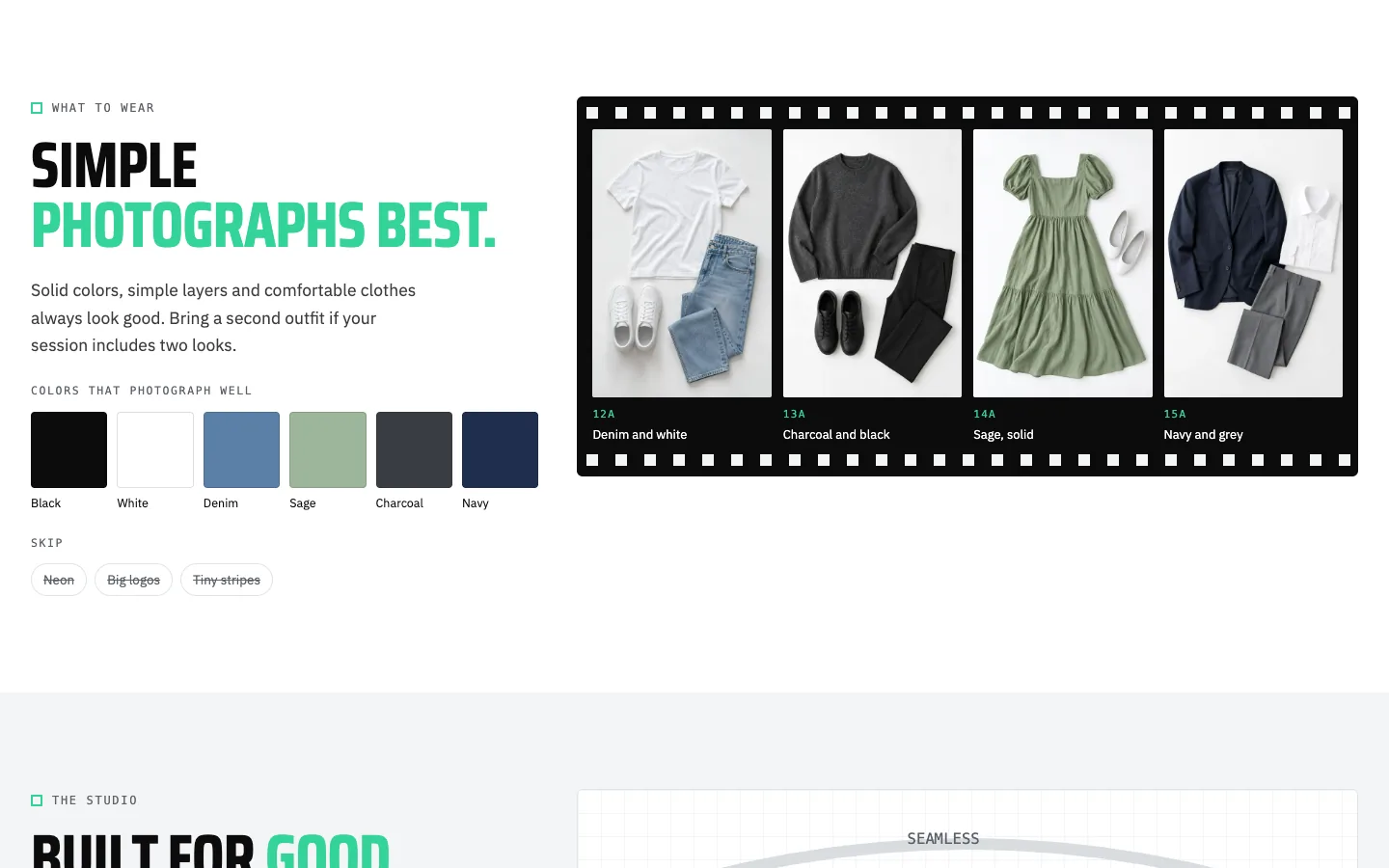Image resolution: width=1389 pixels, height=868 pixels.
Task: Click the 'SKIP' label
Action: coord(46,543)
